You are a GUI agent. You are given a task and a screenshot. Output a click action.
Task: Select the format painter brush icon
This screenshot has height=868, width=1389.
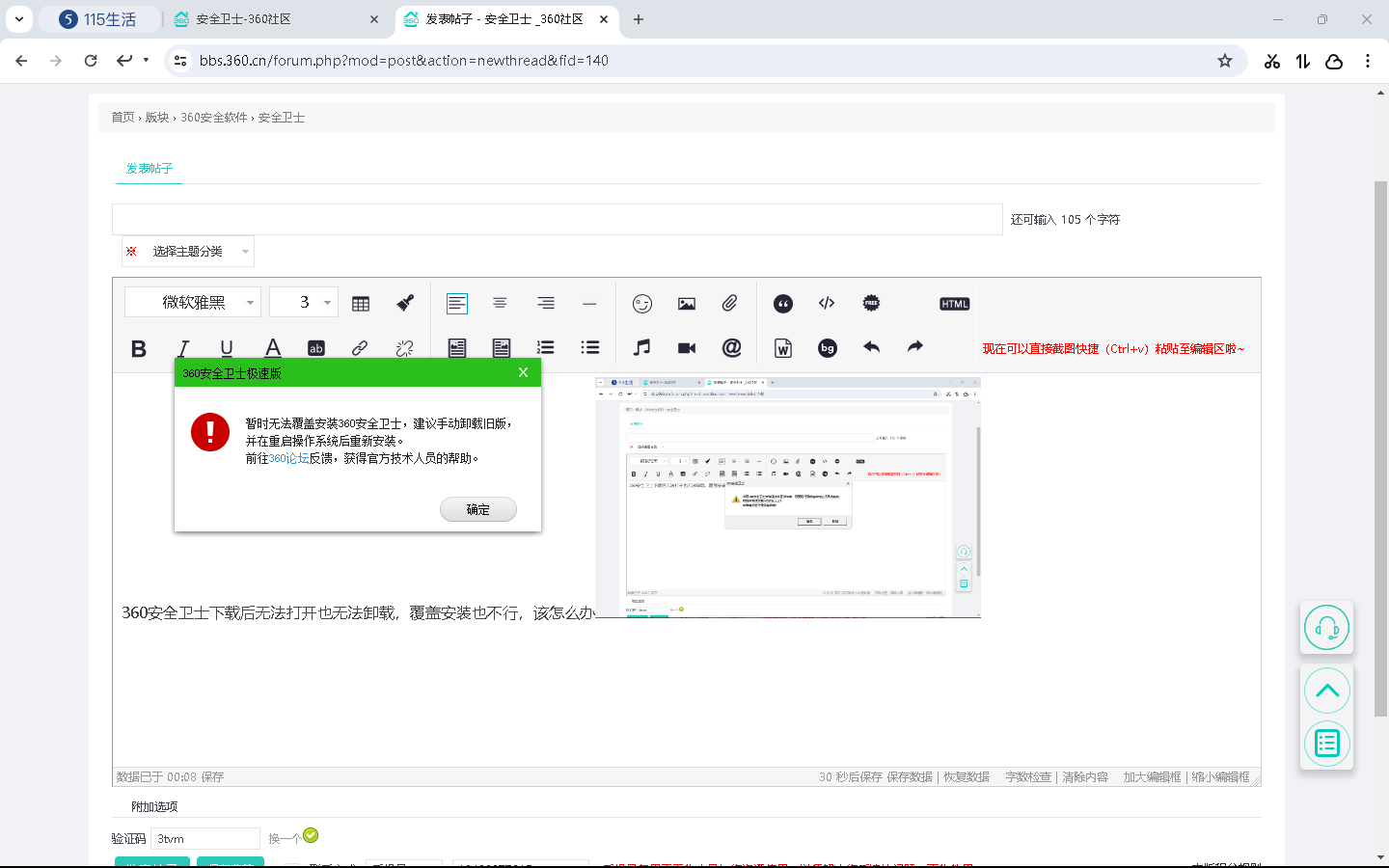coord(405,303)
